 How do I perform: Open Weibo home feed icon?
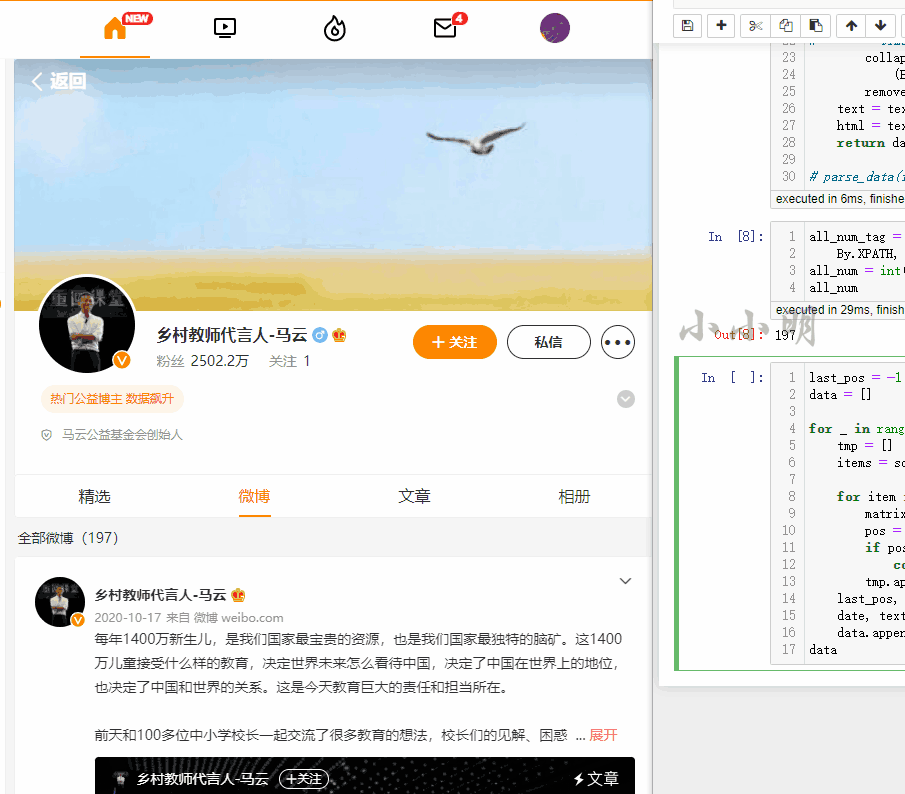pos(115,28)
